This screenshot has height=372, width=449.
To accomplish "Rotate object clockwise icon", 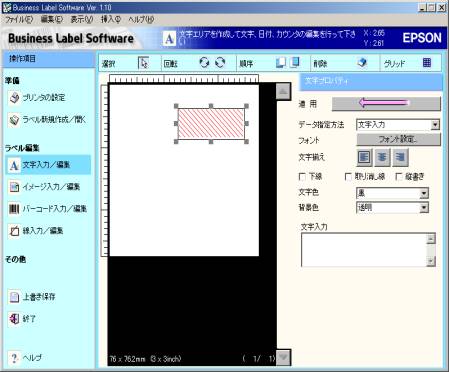I will 220,62.
